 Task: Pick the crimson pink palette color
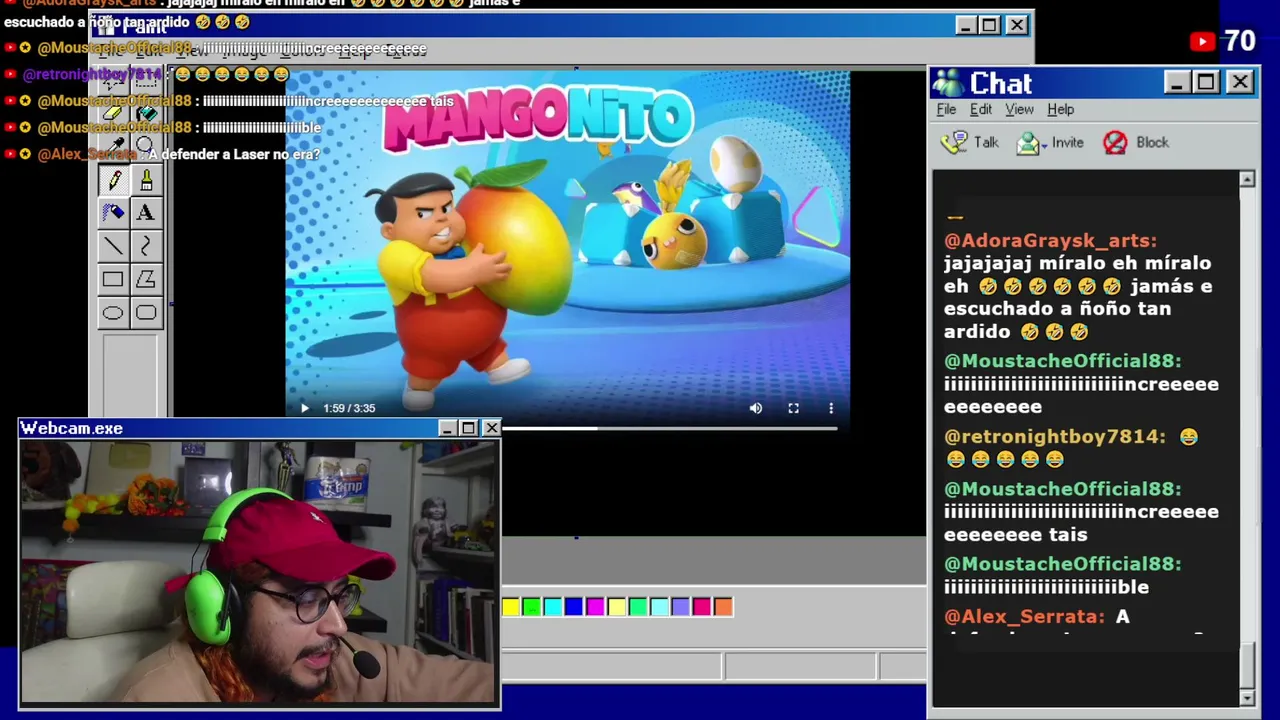tap(702, 606)
